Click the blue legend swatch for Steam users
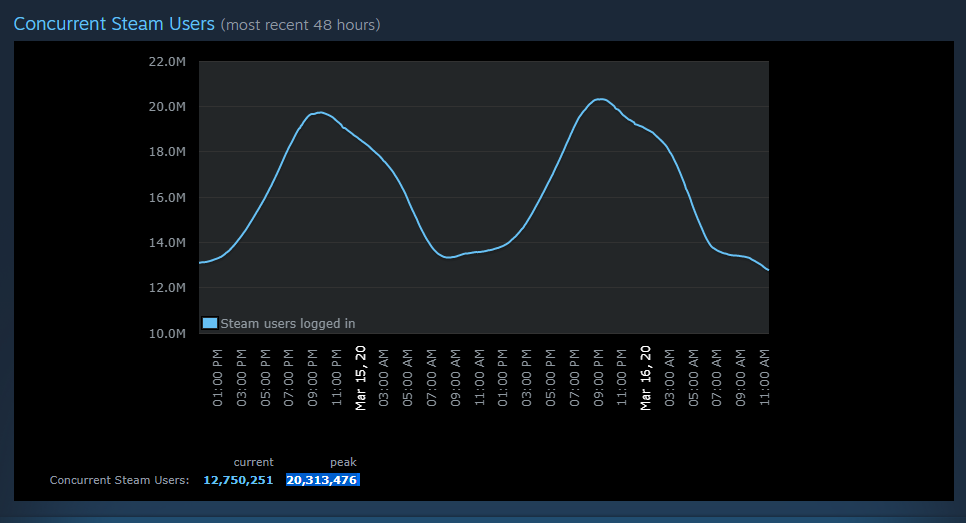 click(210, 323)
